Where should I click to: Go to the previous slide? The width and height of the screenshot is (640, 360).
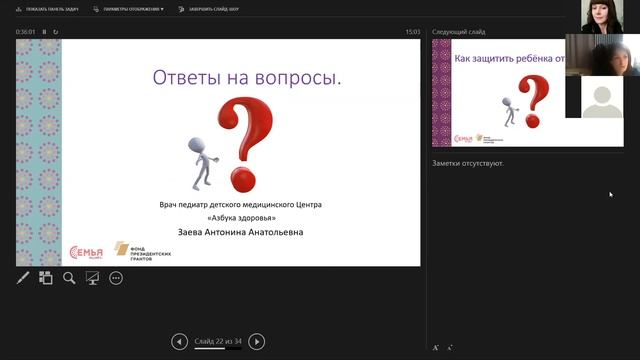(x=179, y=342)
